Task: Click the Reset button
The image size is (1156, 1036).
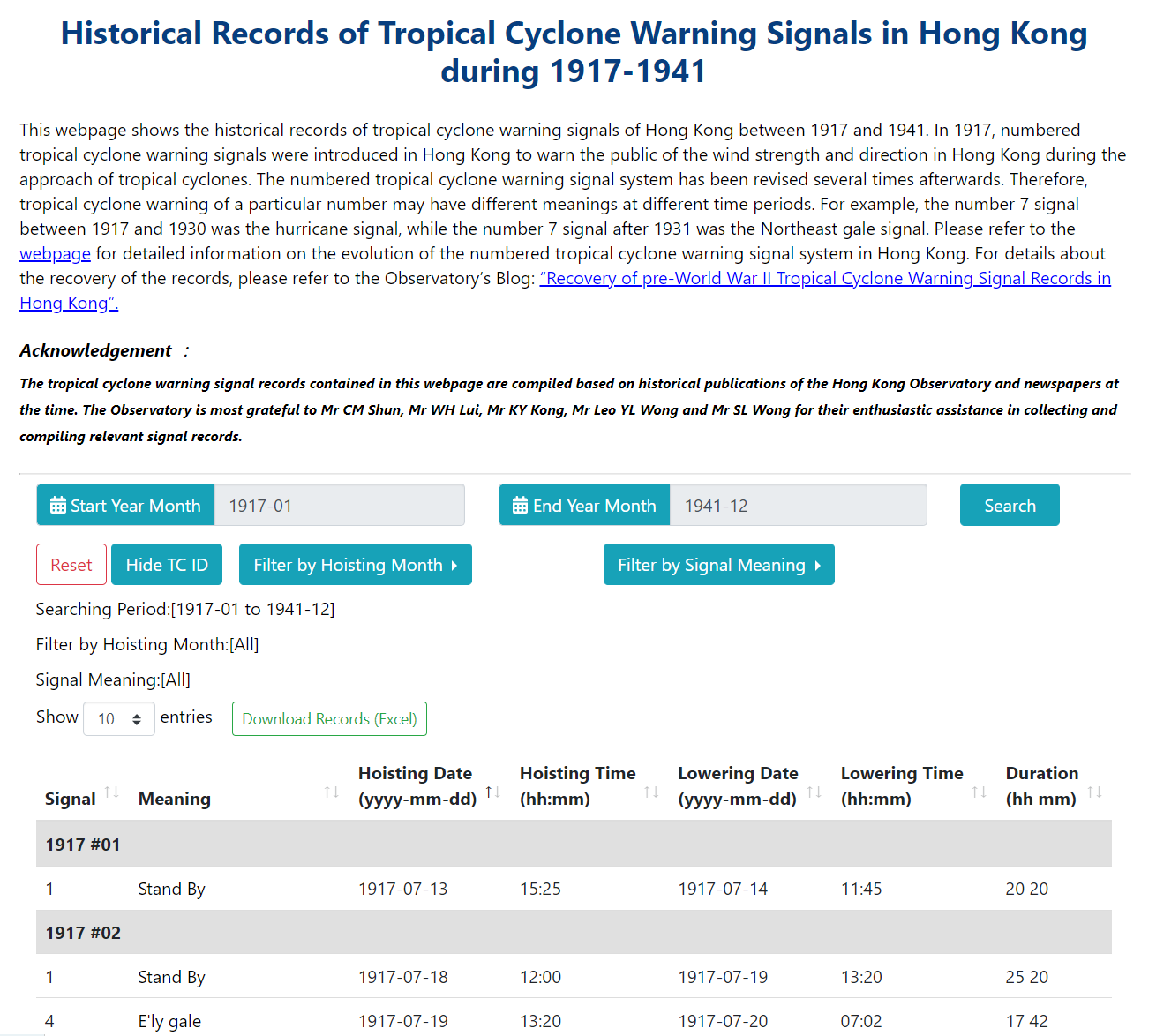Action: pos(71,565)
